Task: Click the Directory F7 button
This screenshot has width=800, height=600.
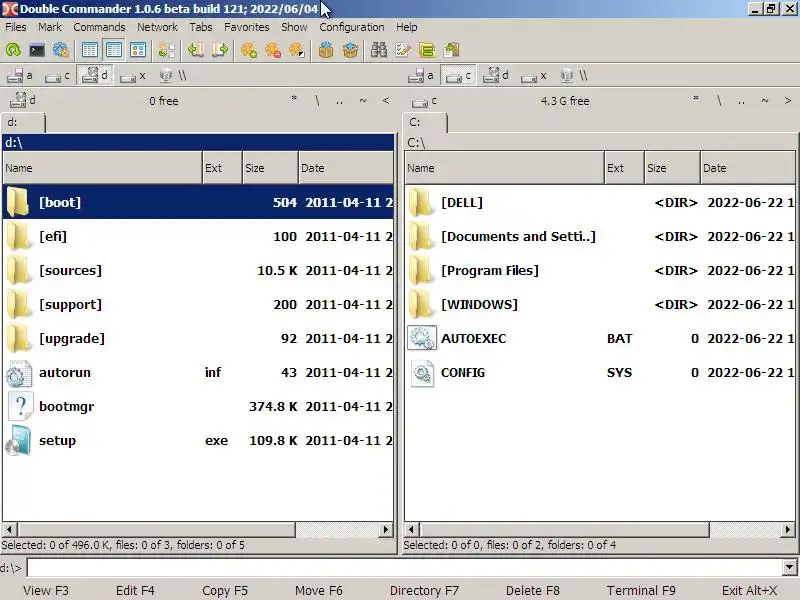Action: [x=424, y=590]
